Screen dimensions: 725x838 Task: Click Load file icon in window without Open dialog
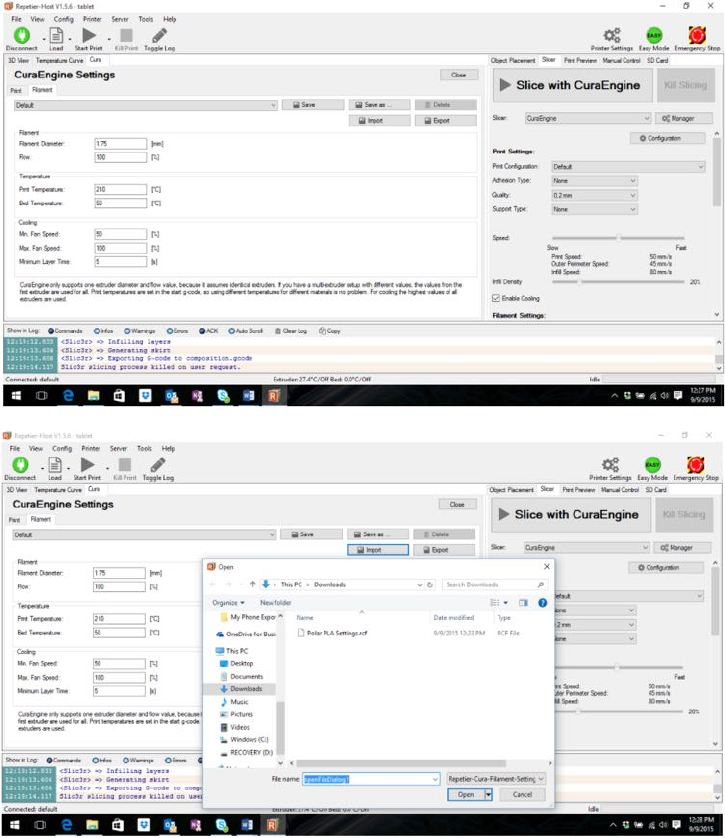pyautogui.click(x=56, y=36)
